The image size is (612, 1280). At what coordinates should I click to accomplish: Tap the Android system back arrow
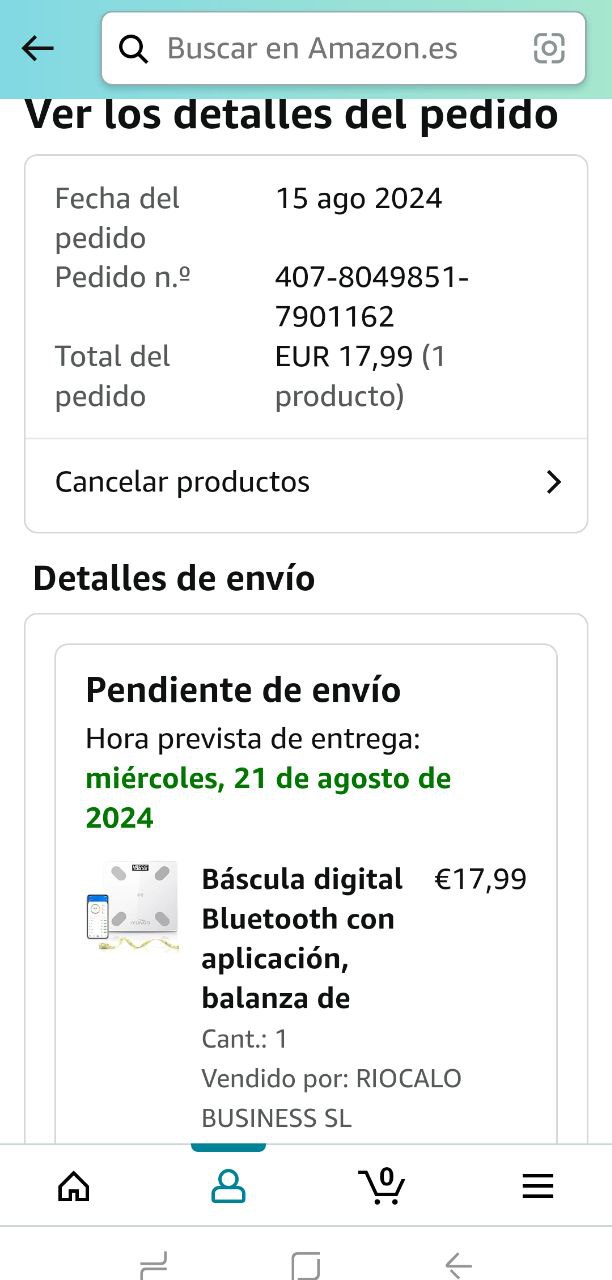pos(458,1267)
